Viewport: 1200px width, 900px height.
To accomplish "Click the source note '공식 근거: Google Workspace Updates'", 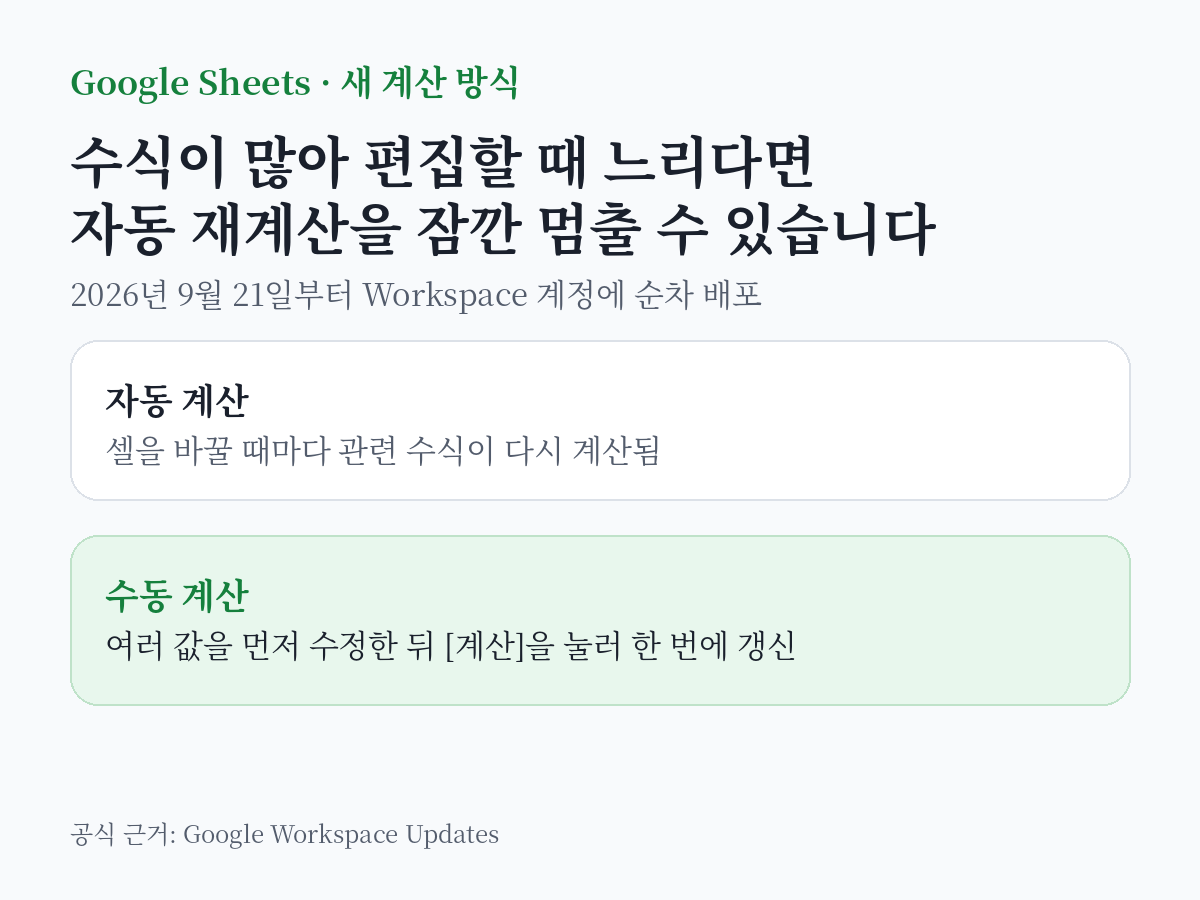I will coord(285,834).
